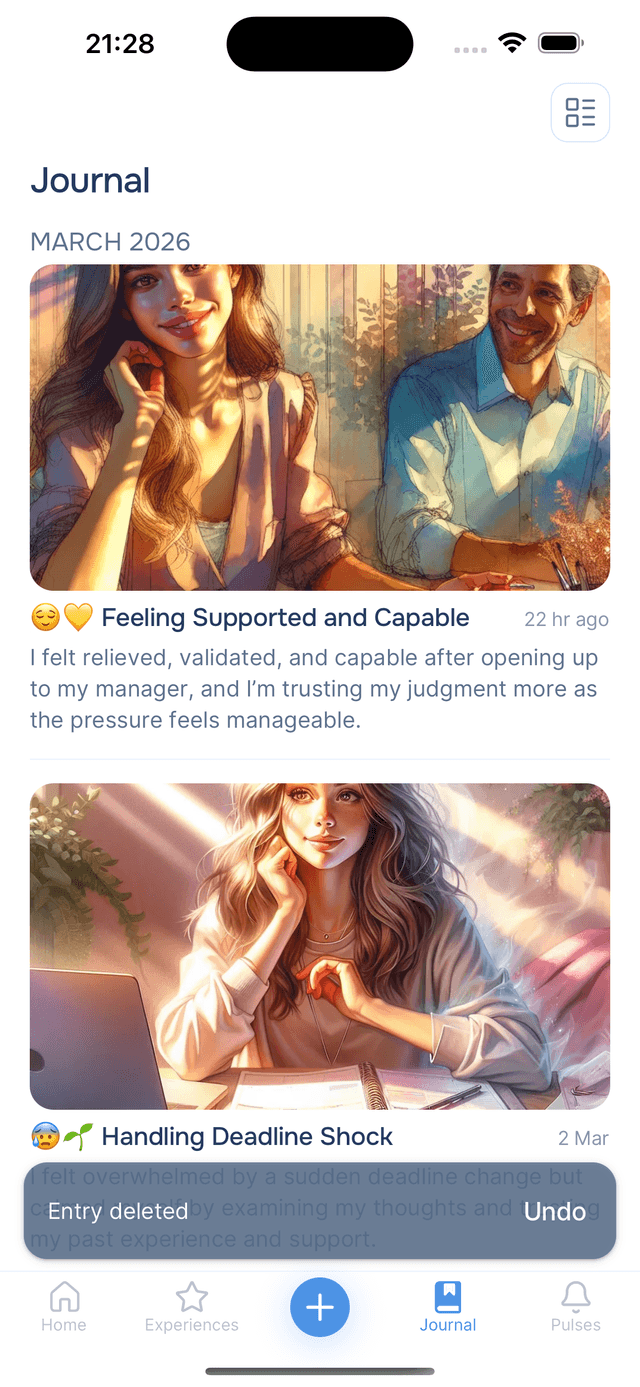Tap the Handling Deadline Shock title
The width and height of the screenshot is (640, 1387).
click(x=247, y=1137)
